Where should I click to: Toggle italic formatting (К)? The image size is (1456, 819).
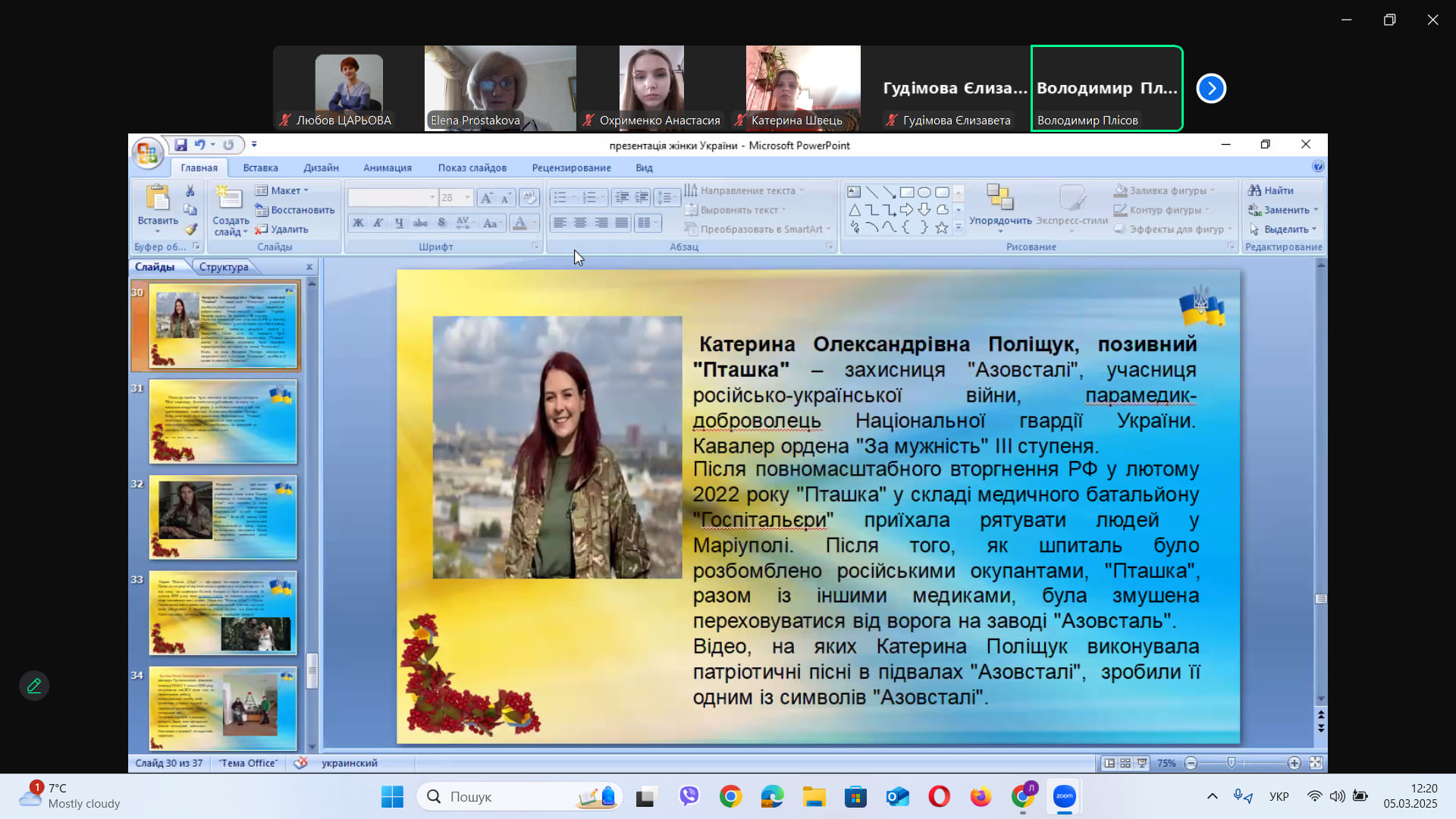click(378, 223)
